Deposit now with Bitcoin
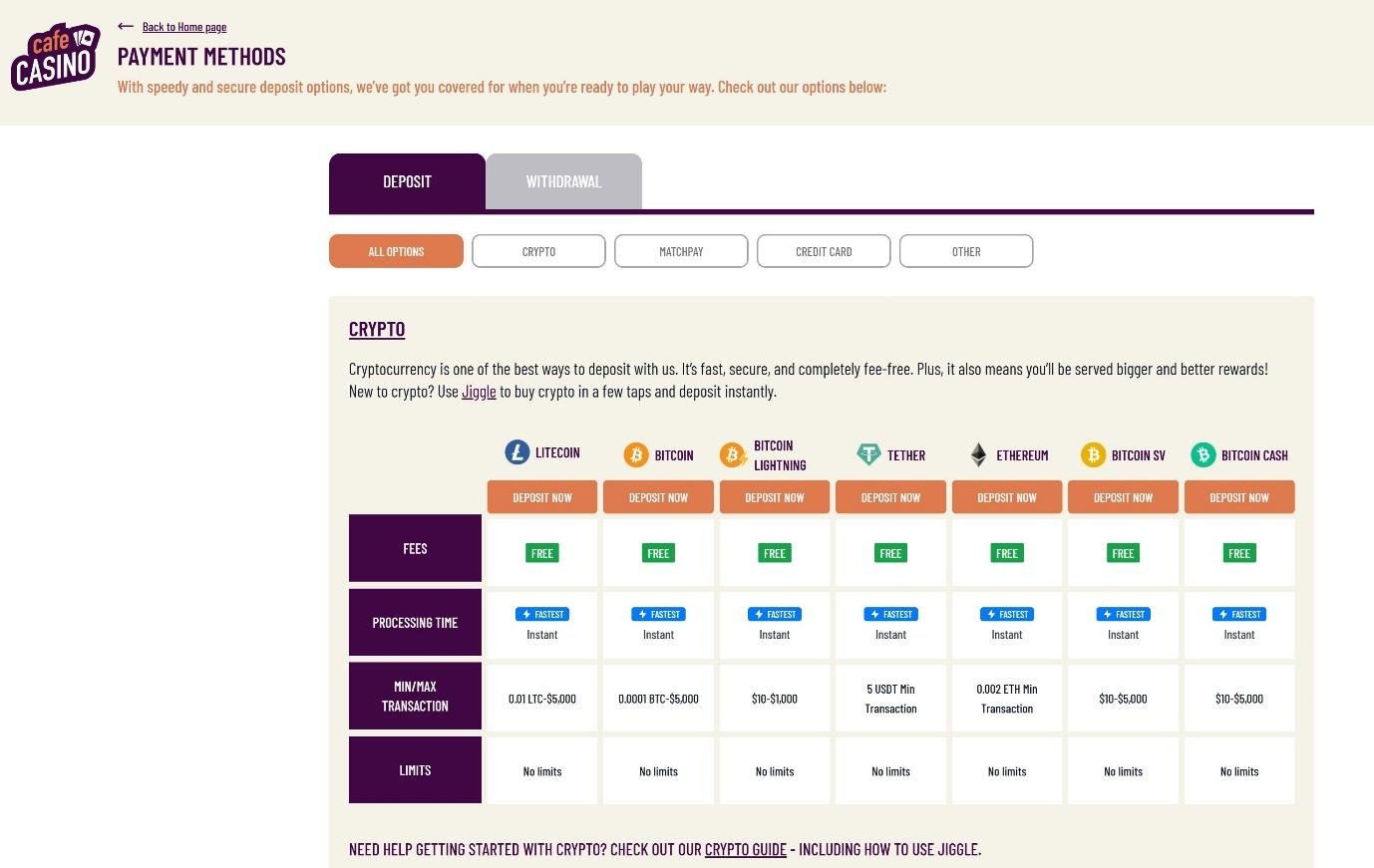The image size is (1374, 868). click(x=658, y=497)
